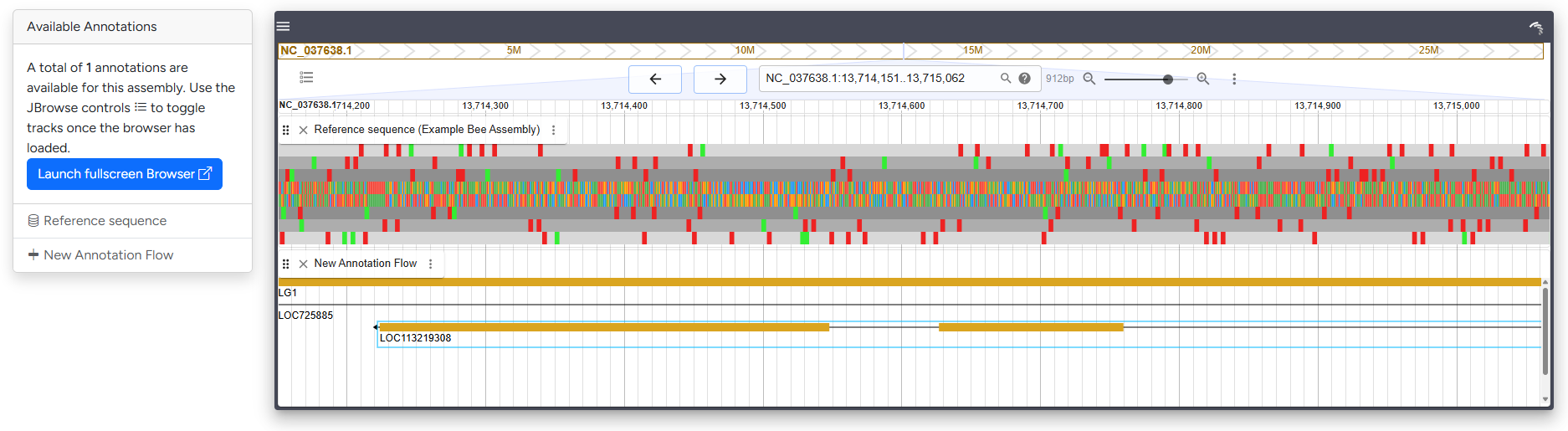
Task: Click the colored base sequence row
Action: pyautogui.click(x=913, y=194)
